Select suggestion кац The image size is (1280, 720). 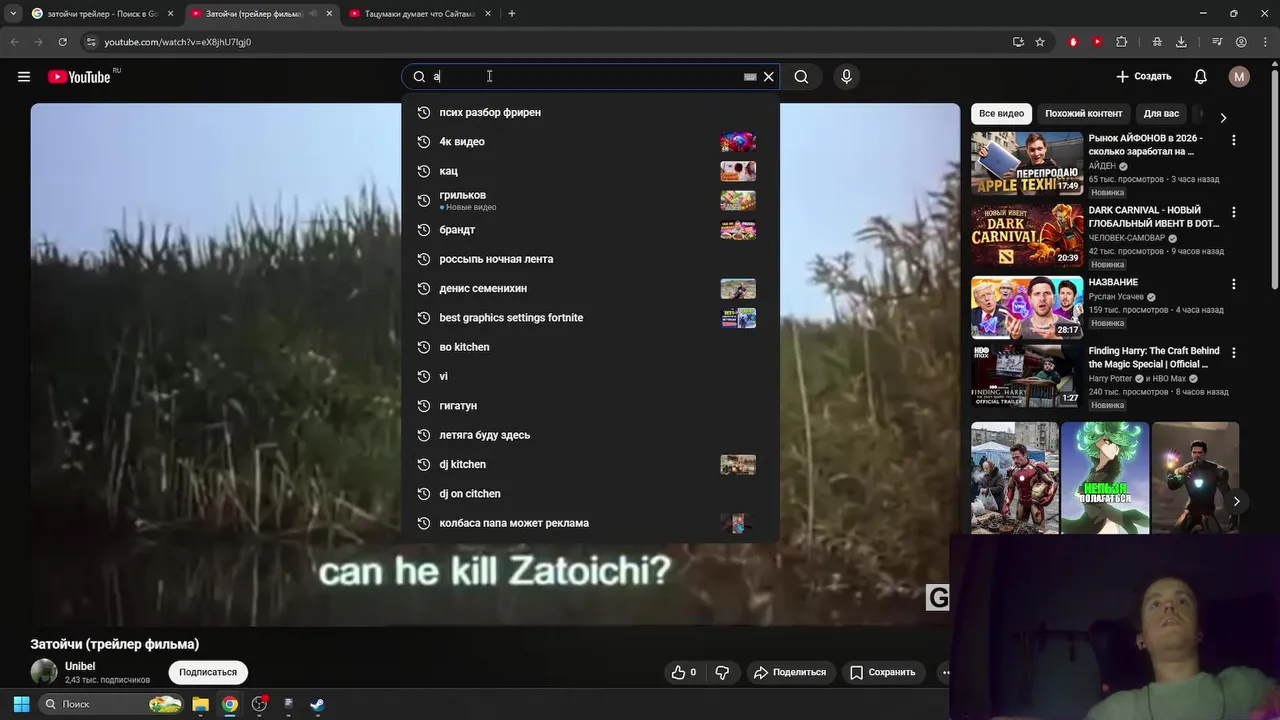pyautogui.click(x=590, y=171)
